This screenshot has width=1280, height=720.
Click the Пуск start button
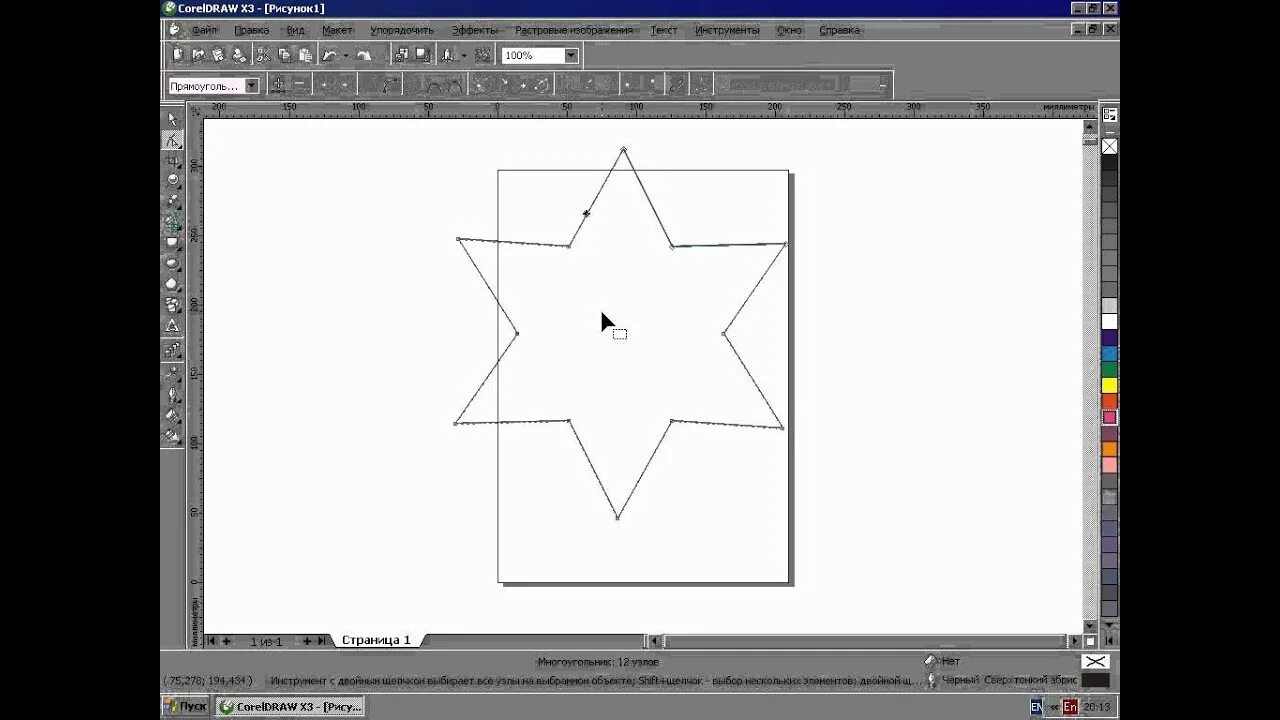click(186, 706)
